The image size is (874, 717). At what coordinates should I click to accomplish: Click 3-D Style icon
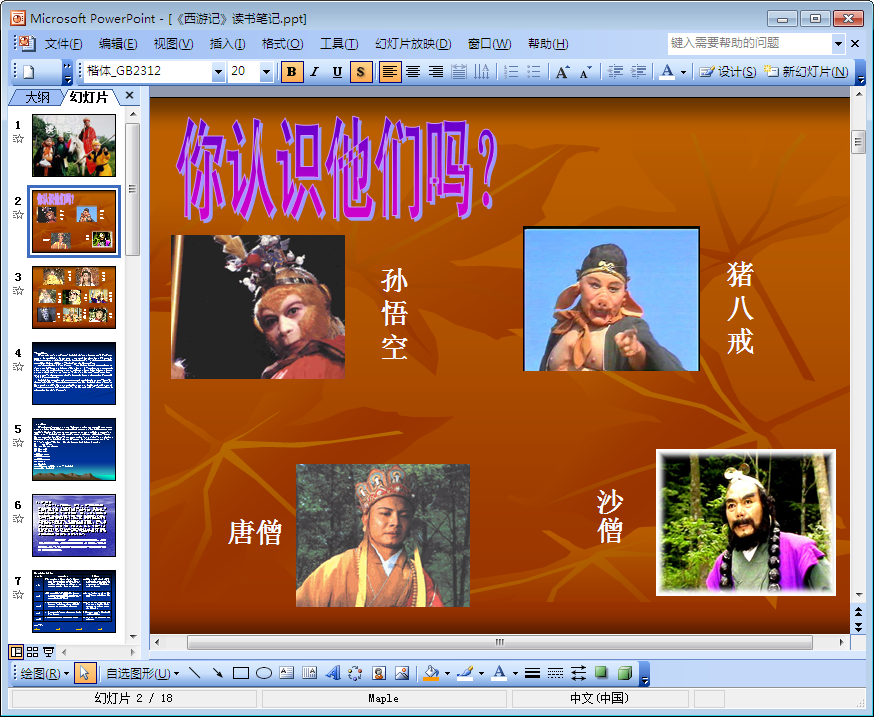coord(625,673)
